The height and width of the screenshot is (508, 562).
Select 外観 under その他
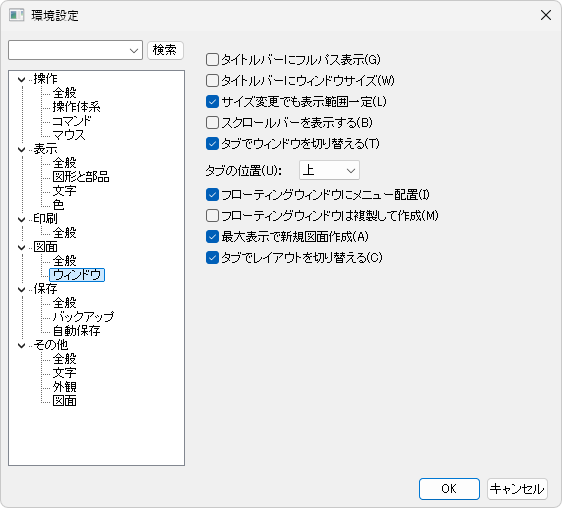pyautogui.click(x=65, y=387)
